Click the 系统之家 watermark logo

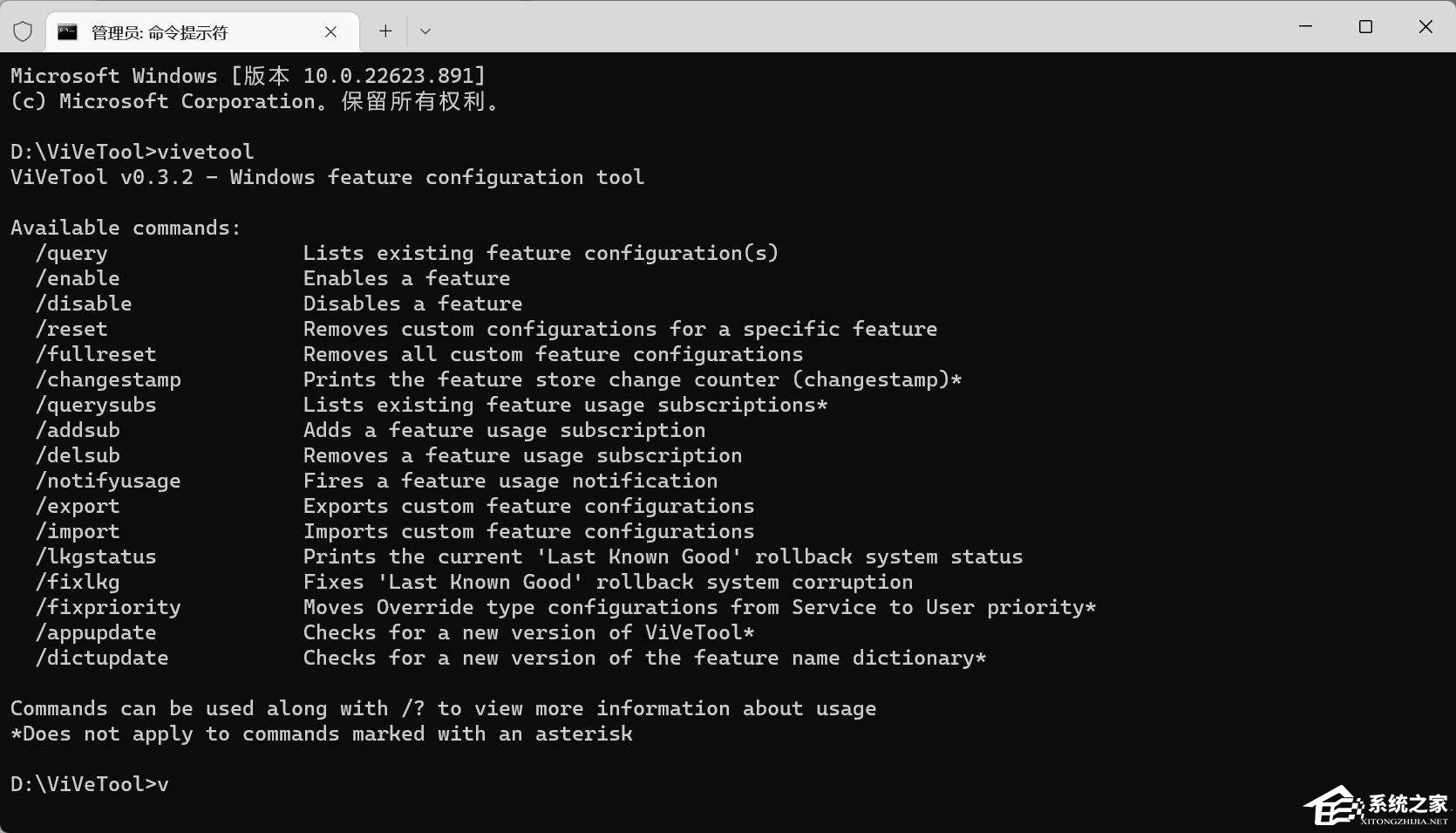pyautogui.click(x=1378, y=807)
